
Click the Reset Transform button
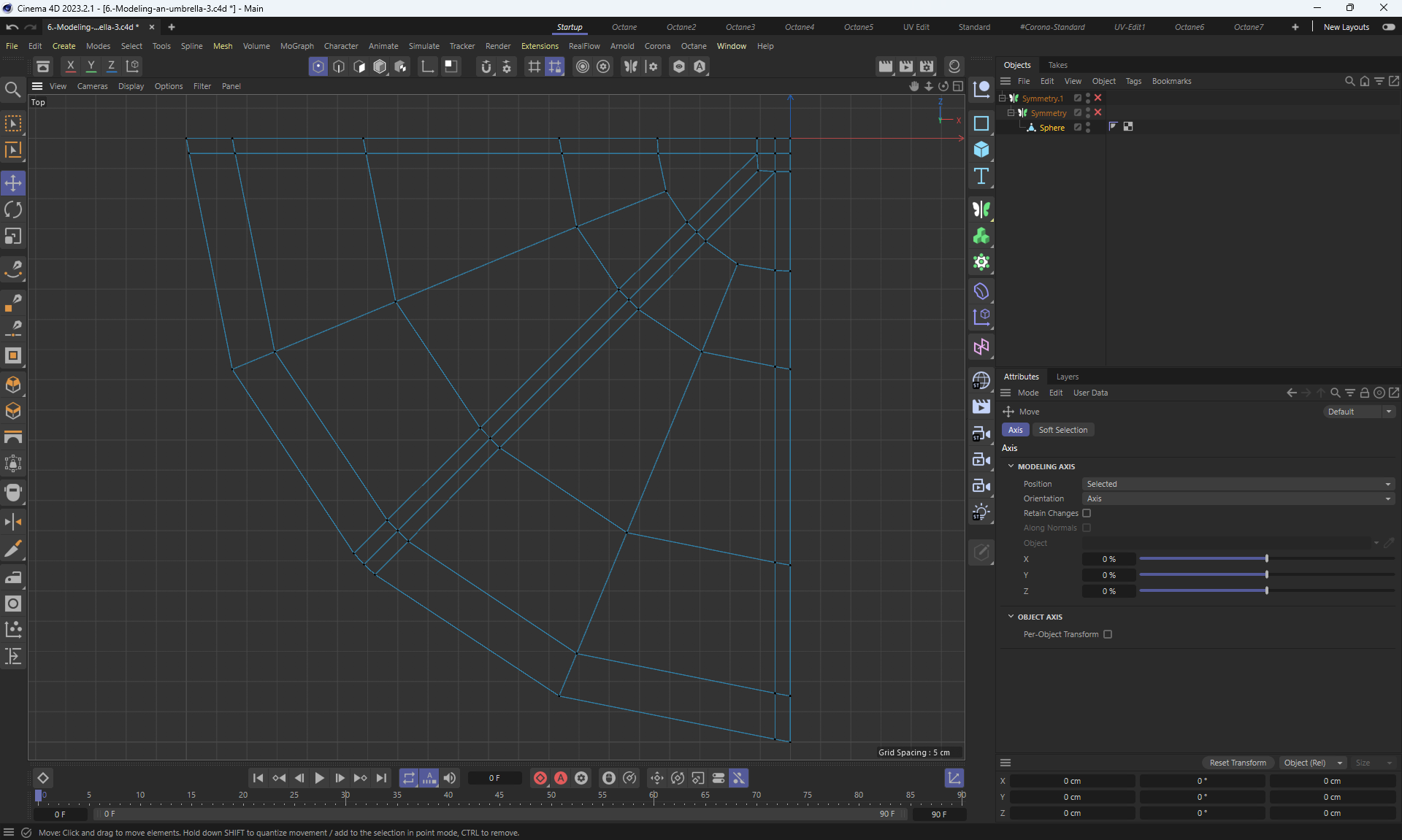pyautogui.click(x=1238, y=763)
